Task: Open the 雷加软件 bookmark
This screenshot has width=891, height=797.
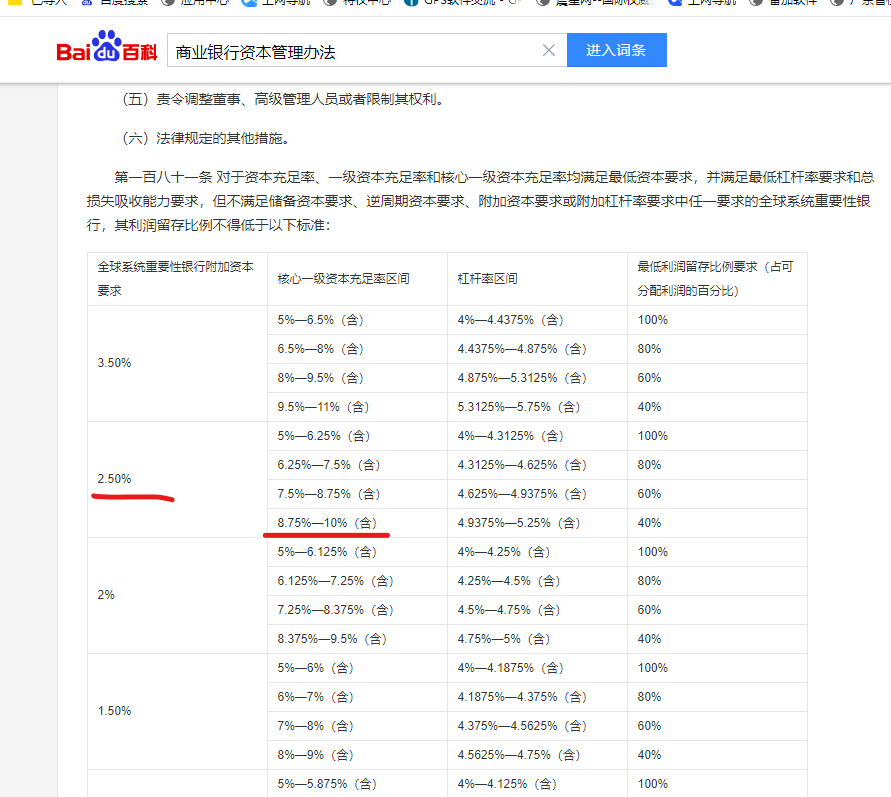Action: point(792,2)
